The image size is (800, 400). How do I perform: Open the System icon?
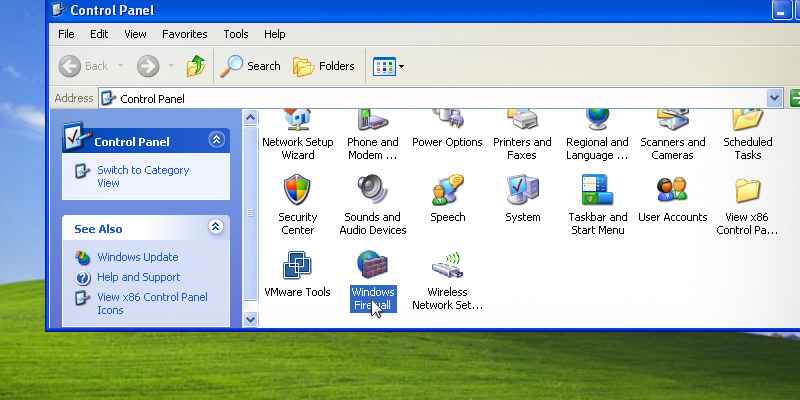(522, 190)
